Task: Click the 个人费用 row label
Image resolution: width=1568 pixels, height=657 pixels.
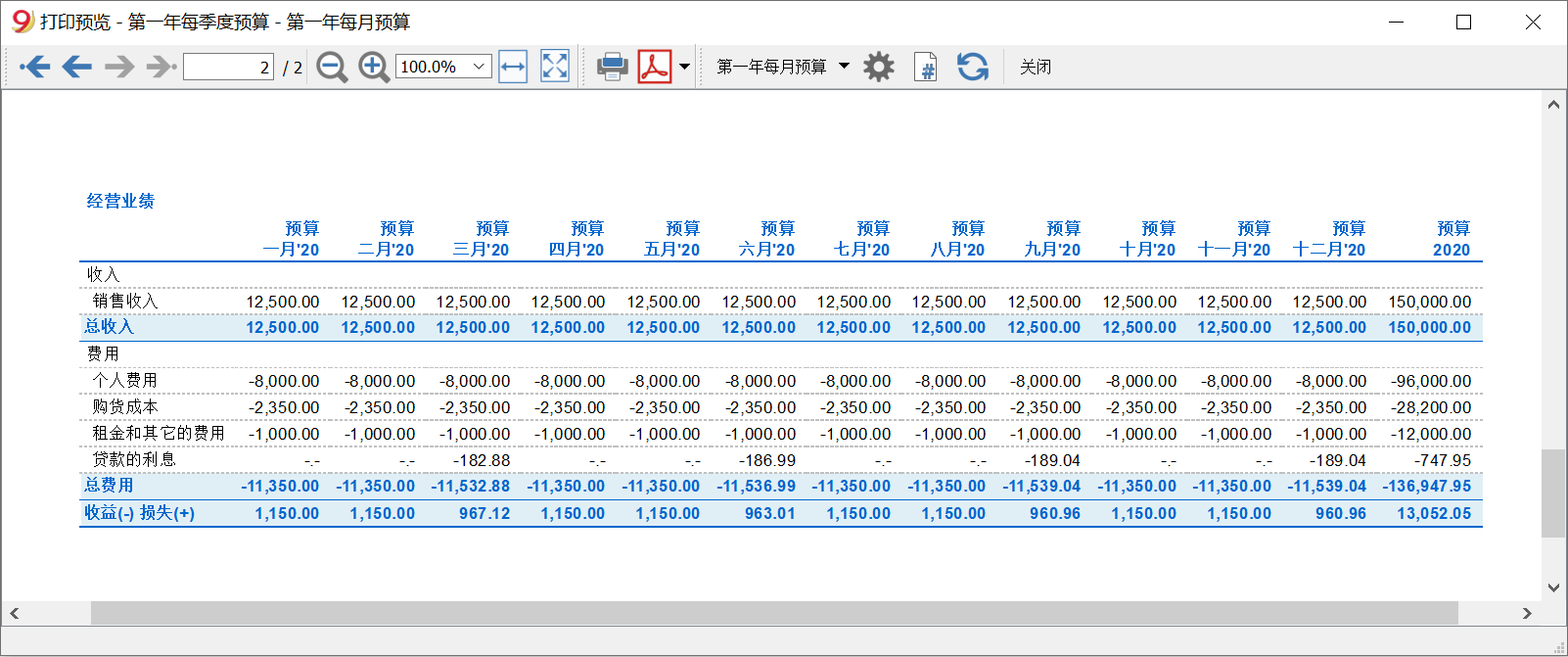Action: click(125, 380)
